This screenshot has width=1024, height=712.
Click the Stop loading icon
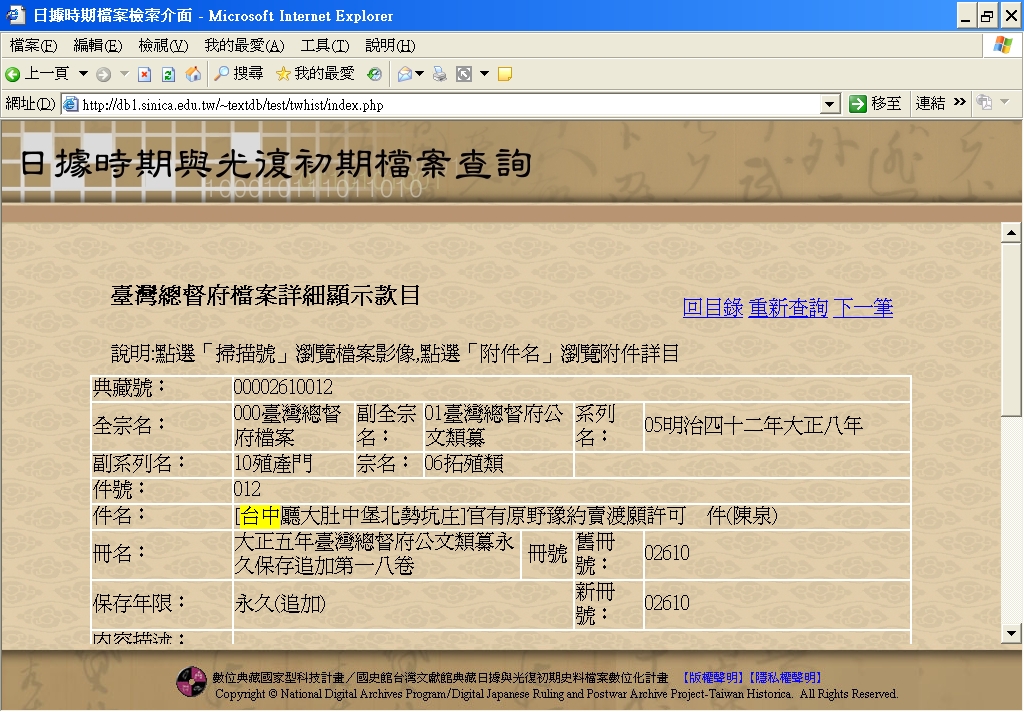tap(144, 74)
